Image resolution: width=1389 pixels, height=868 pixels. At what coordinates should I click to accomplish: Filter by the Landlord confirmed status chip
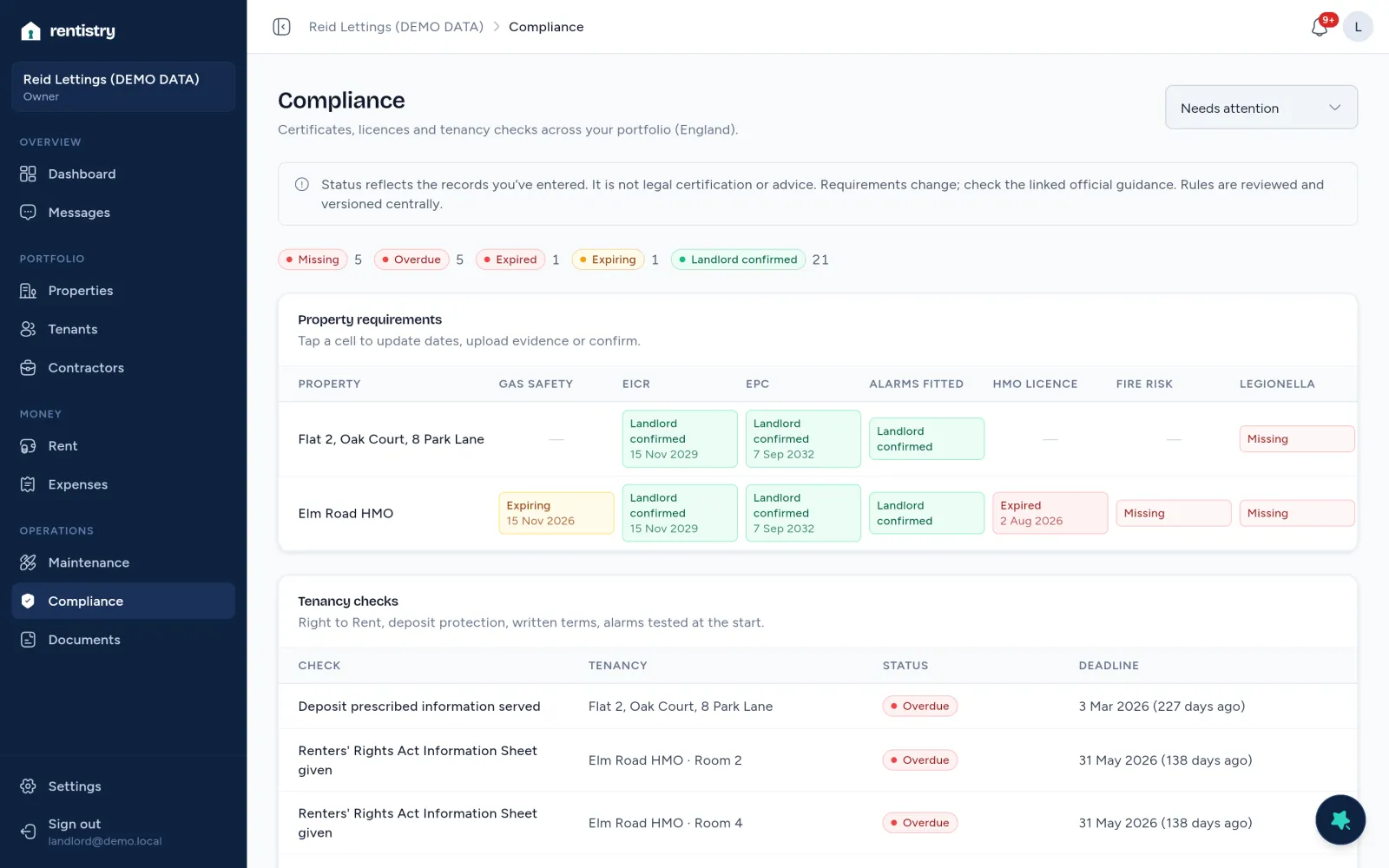click(x=738, y=260)
